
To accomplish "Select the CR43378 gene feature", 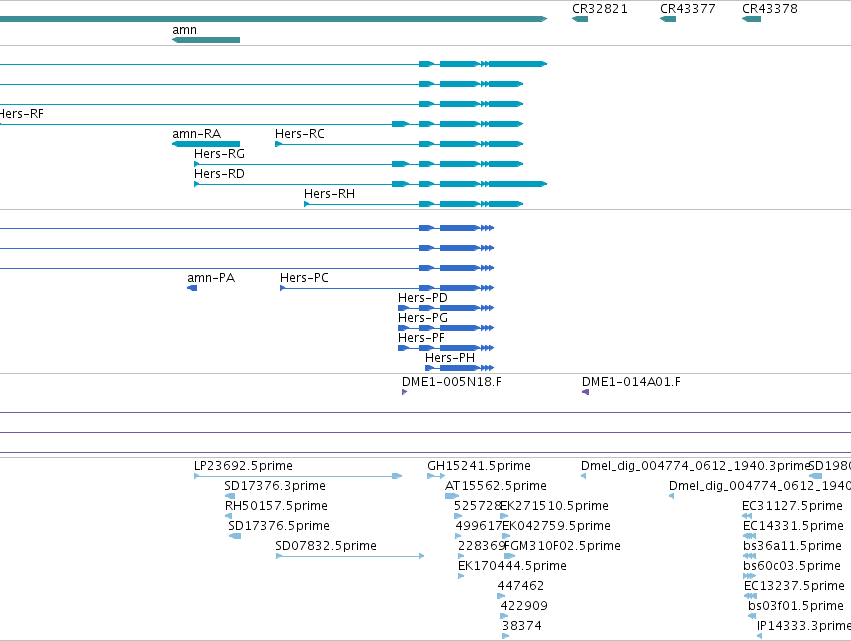I will click(751, 19).
